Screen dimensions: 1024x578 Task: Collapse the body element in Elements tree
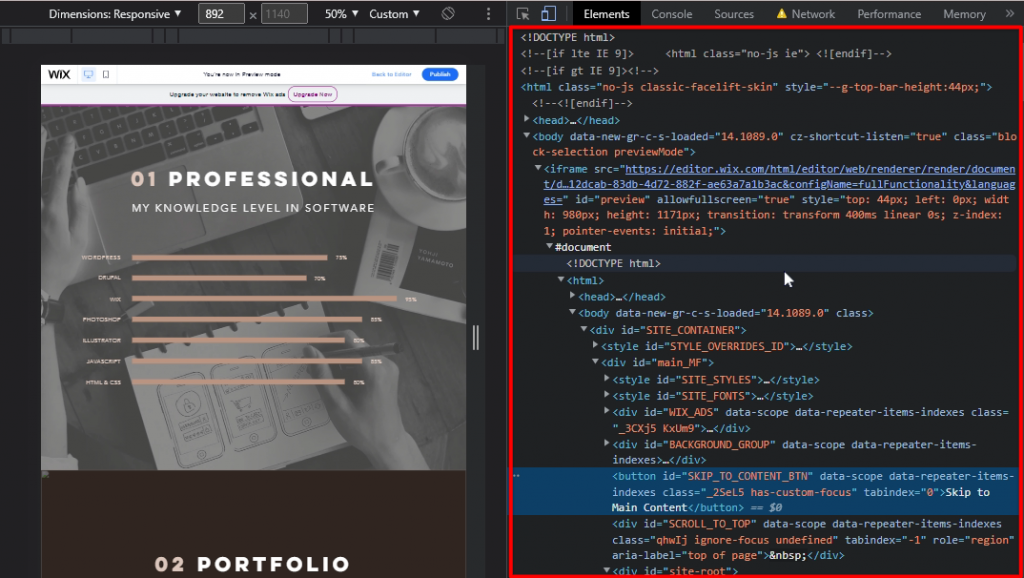click(x=526, y=135)
